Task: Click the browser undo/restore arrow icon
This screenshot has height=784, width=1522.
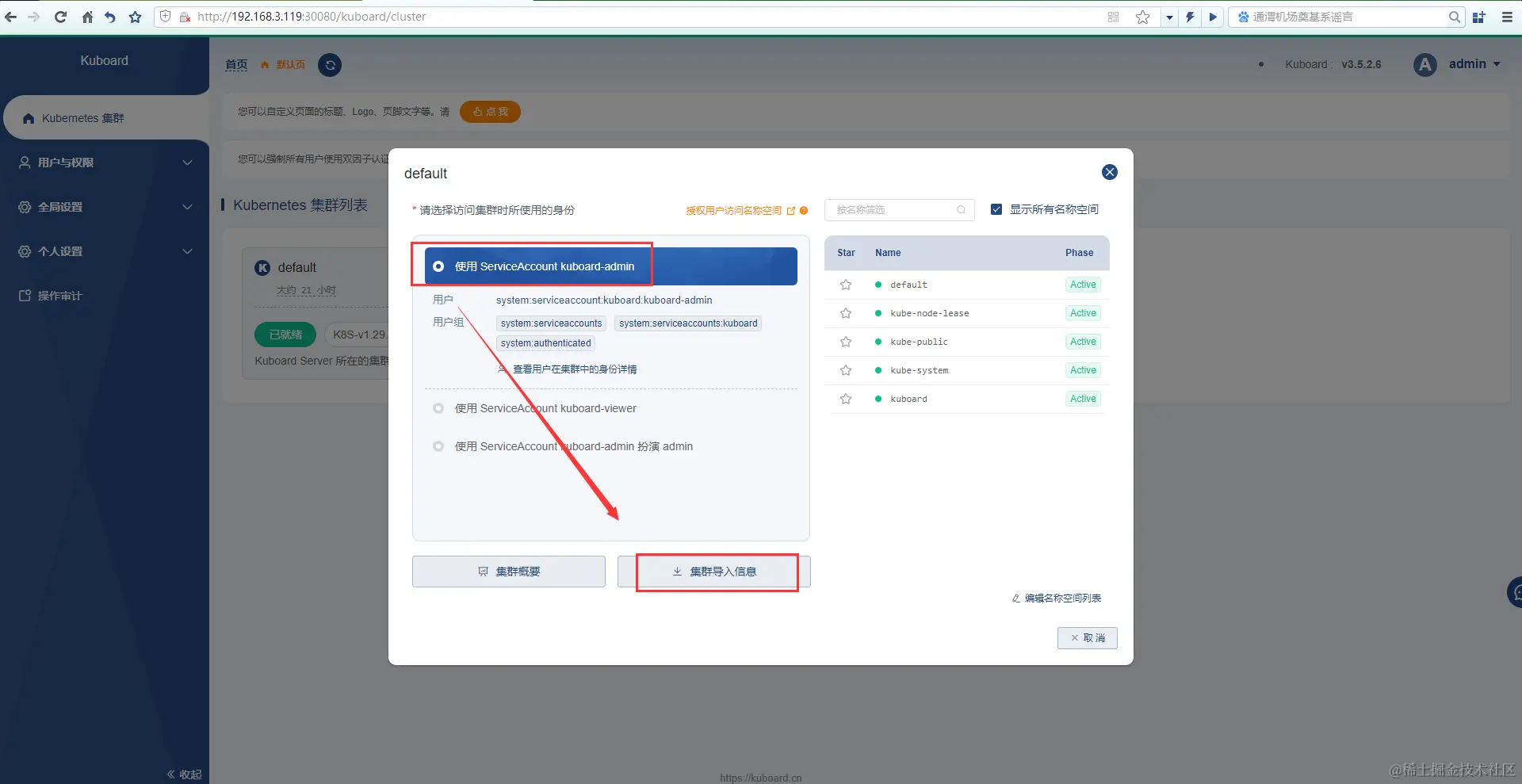Action: pyautogui.click(x=110, y=17)
